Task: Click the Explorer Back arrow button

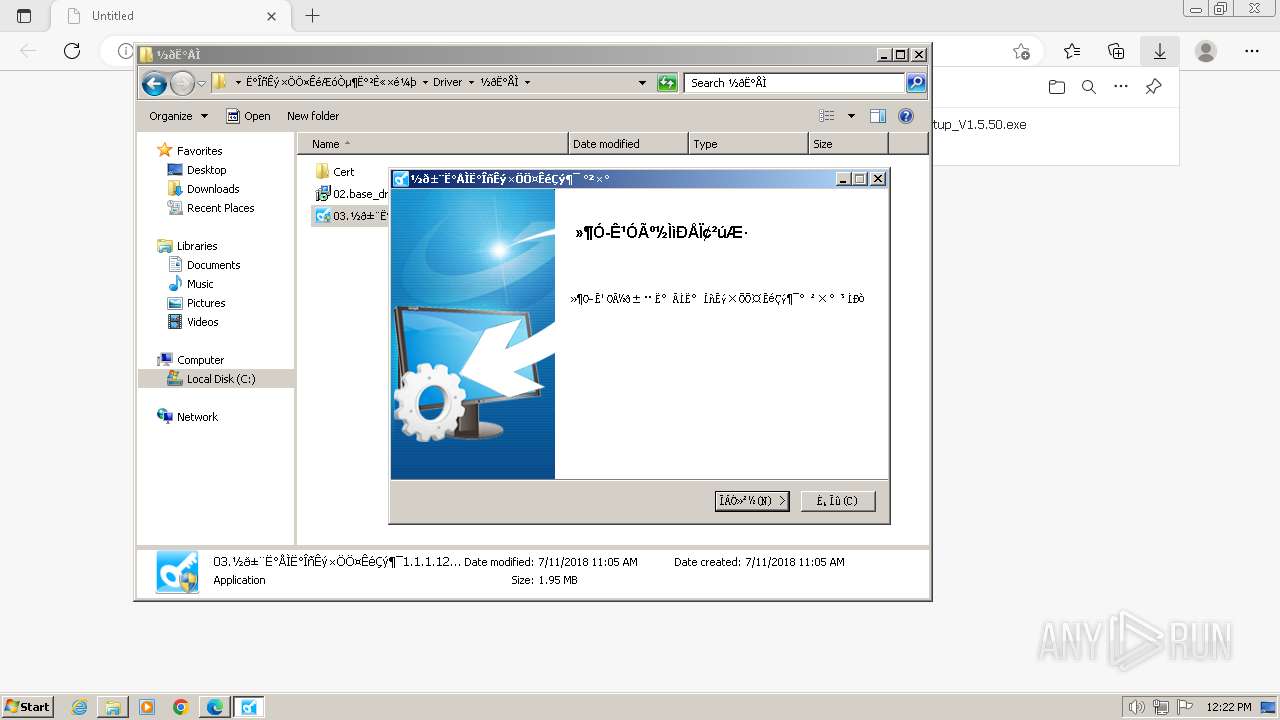Action: (x=154, y=83)
